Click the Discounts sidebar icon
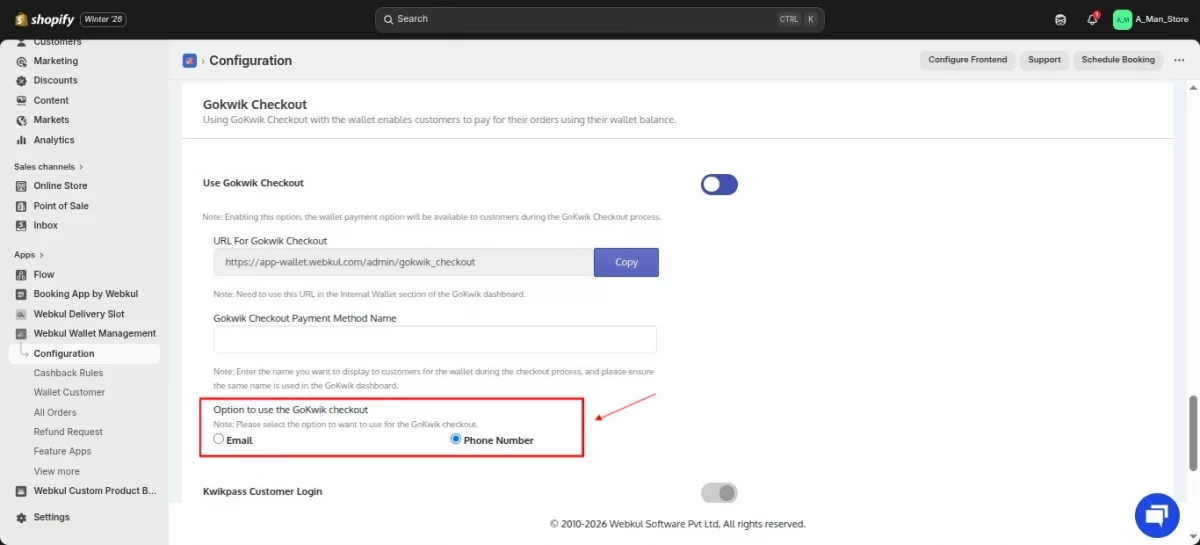 tap(22, 80)
